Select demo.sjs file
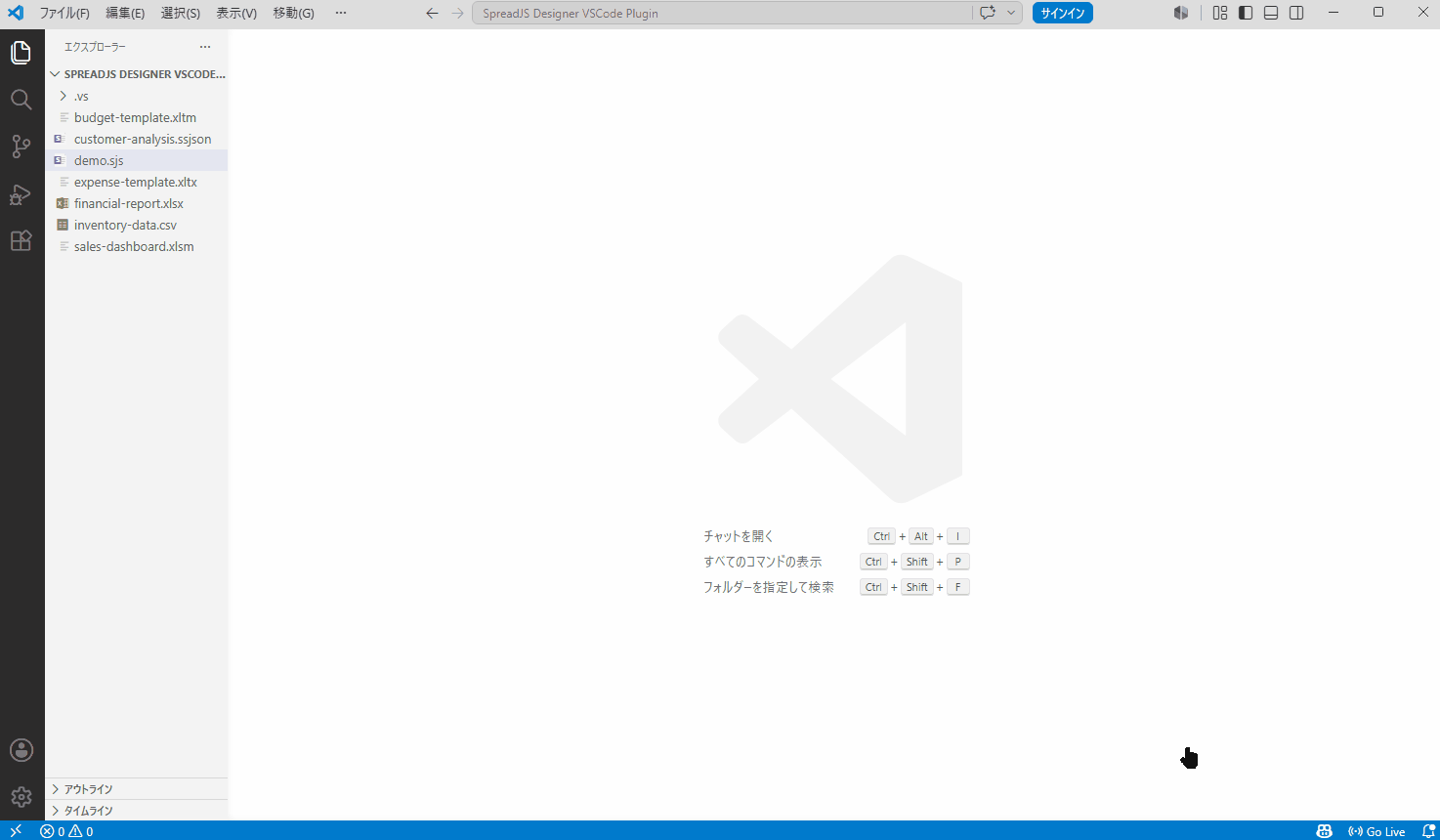1440x840 pixels. 137,160
